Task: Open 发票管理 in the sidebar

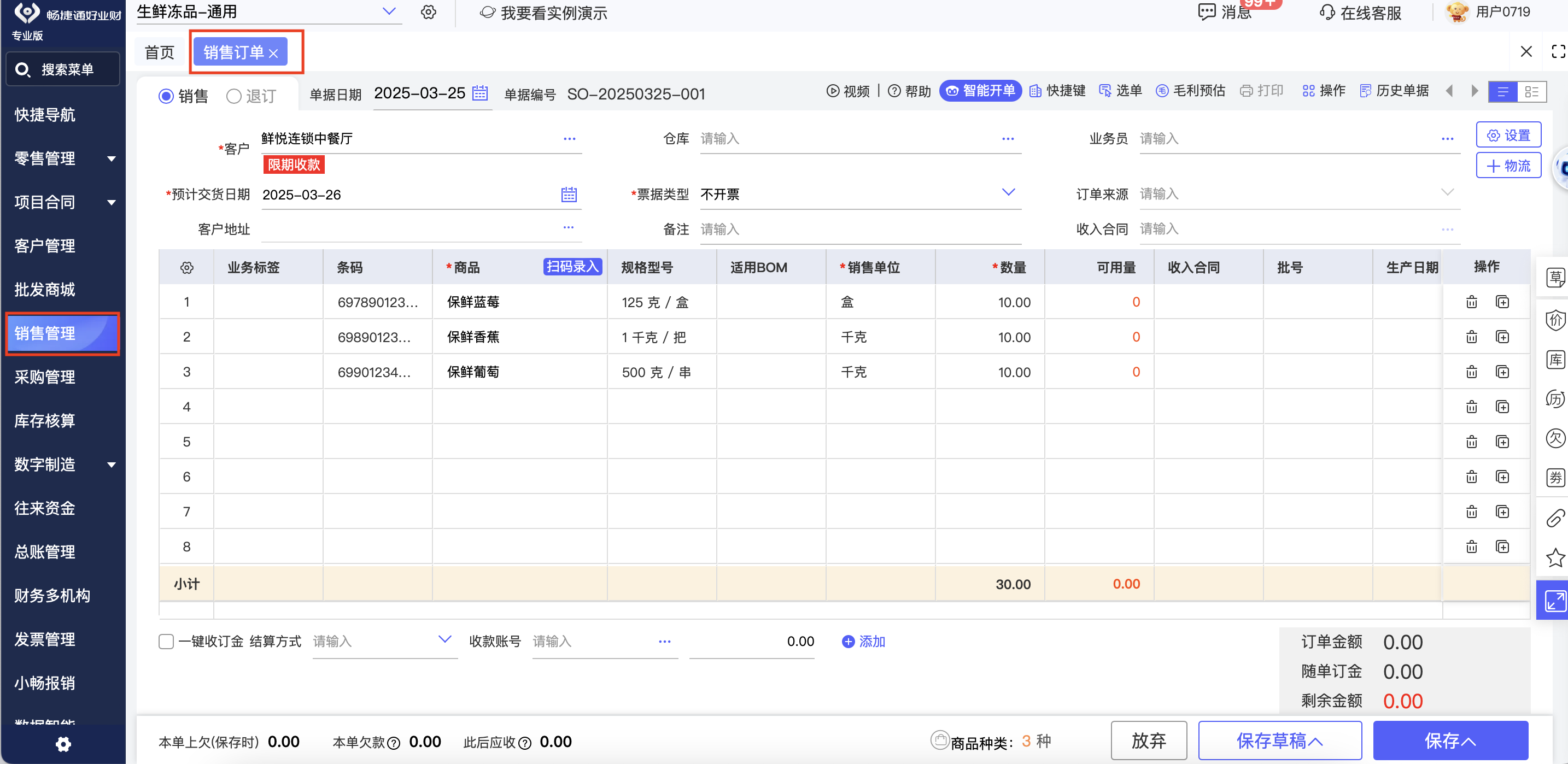Action: (x=45, y=639)
